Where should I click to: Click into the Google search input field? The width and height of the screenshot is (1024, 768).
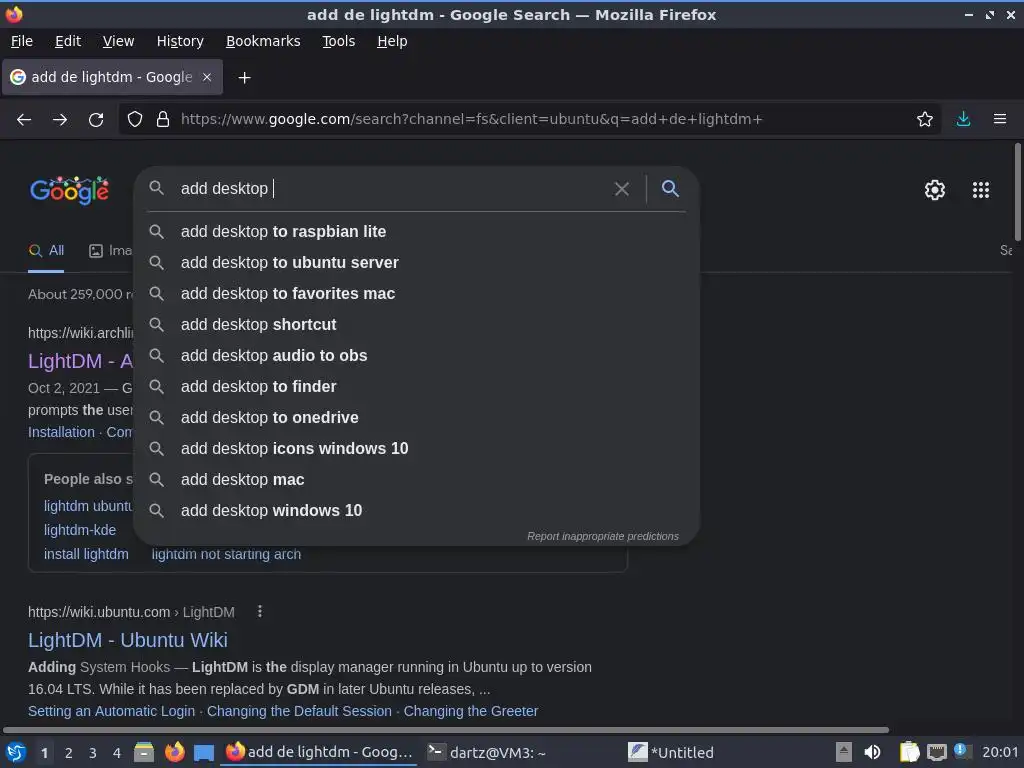click(x=392, y=189)
